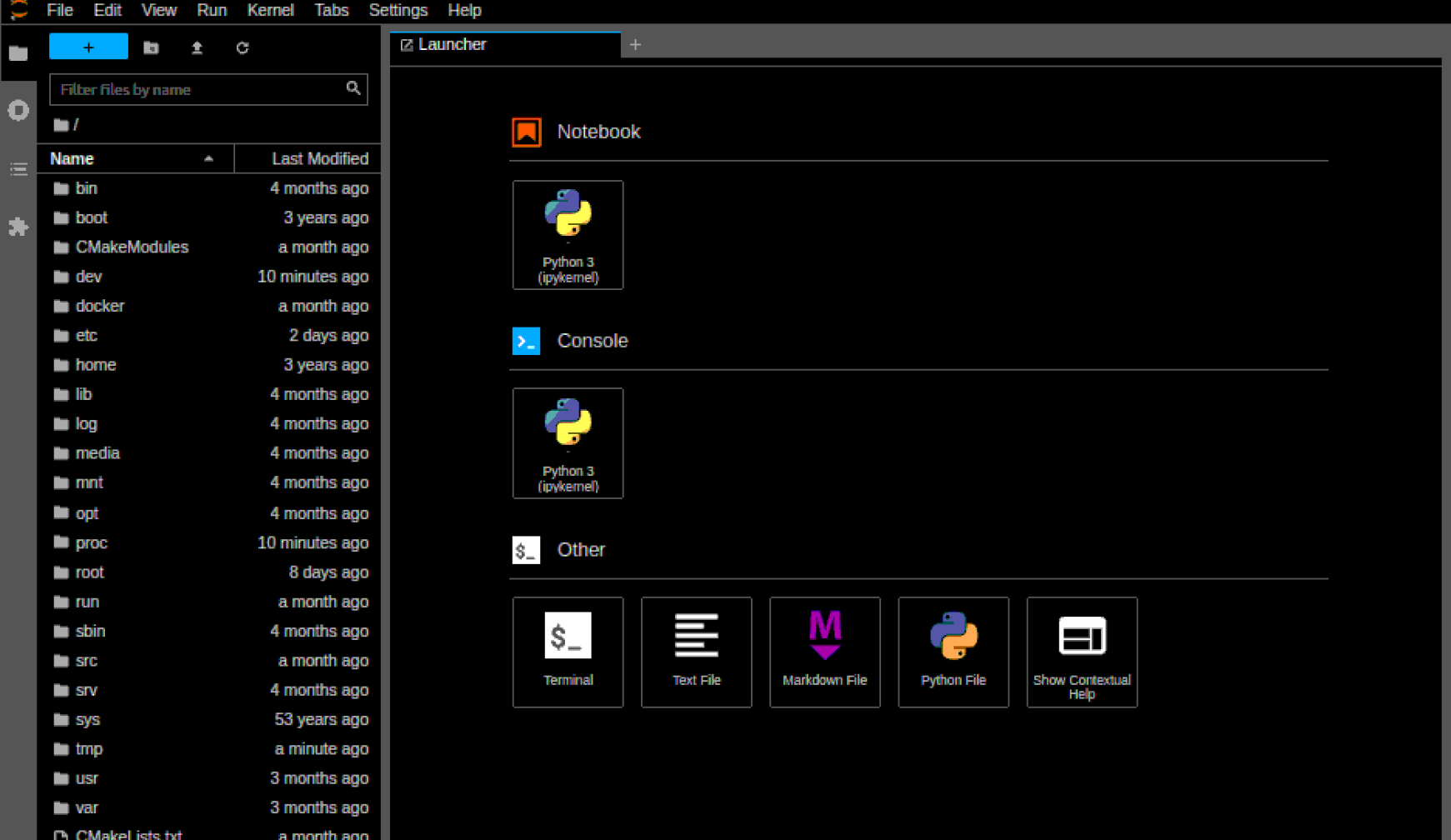The height and width of the screenshot is (840, 1451).
Task: Select the boot folder
Action: click(209, 217)
